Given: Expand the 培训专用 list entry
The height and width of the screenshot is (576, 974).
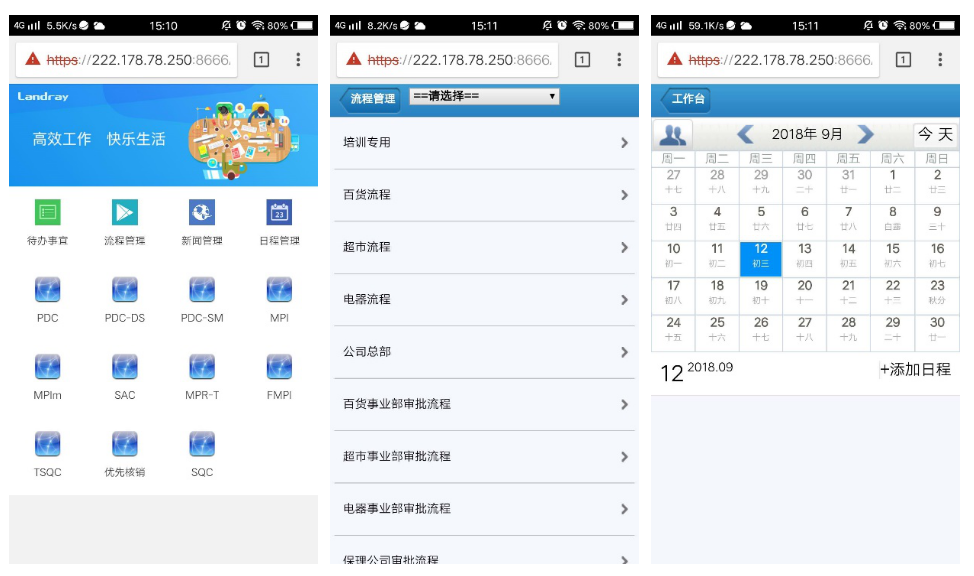Looking at the screenshot, I should tap(484, 143).
